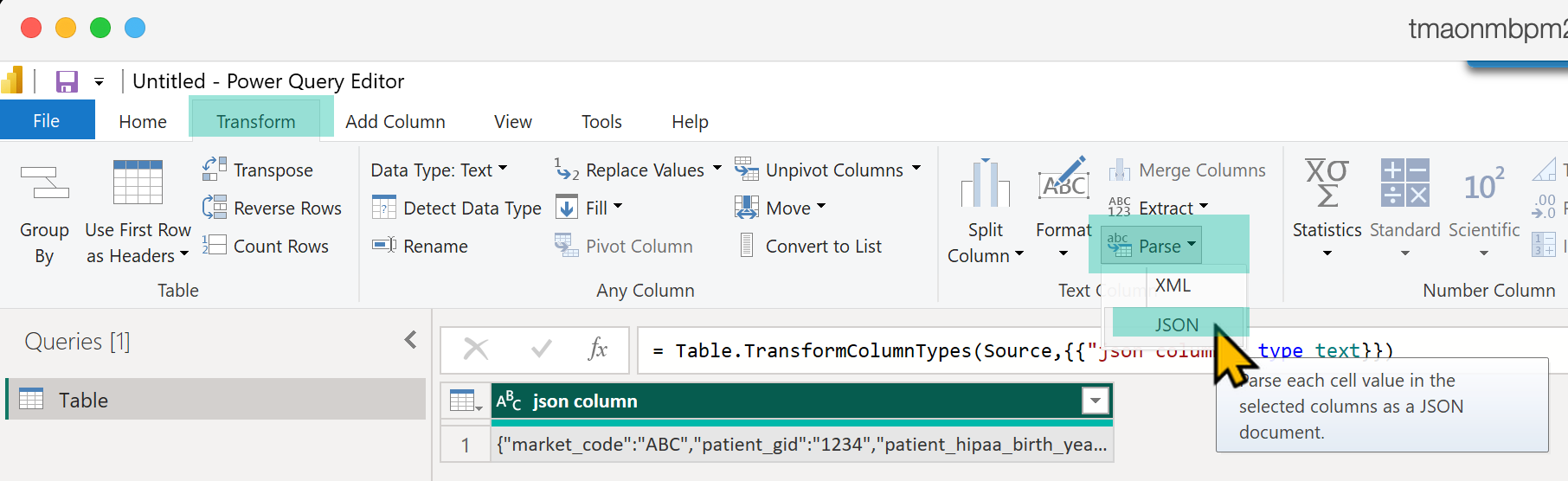Image resolution: width=1568 pixels, height=481 pixels.
Task: Click the blue window control button
Action: [x=135, y=28]
